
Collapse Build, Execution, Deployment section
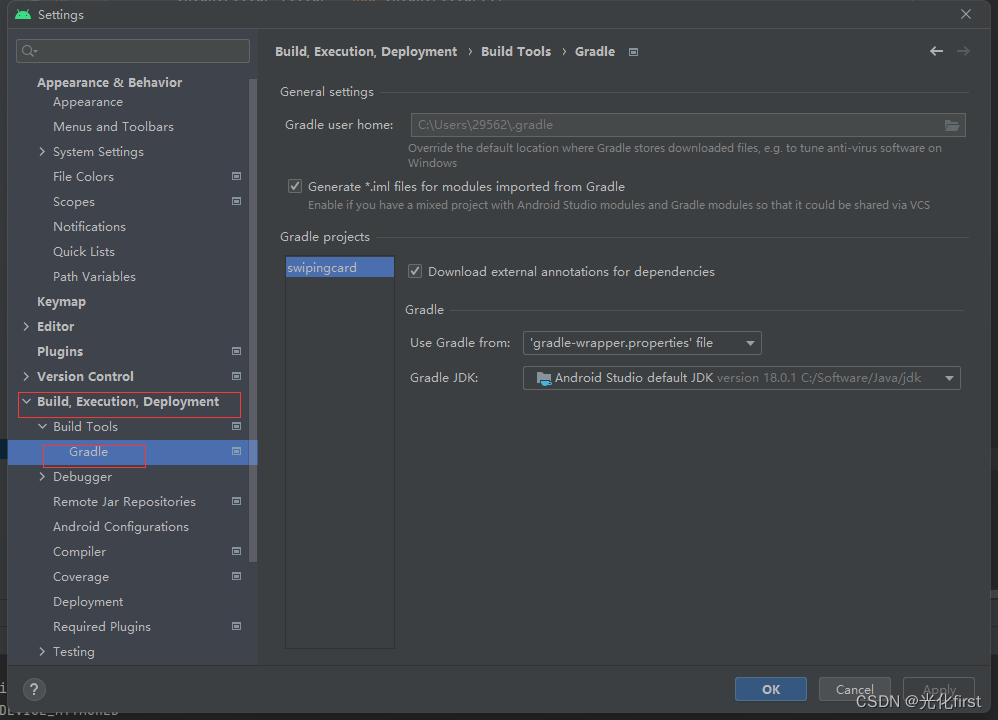(x=26, y=402)
